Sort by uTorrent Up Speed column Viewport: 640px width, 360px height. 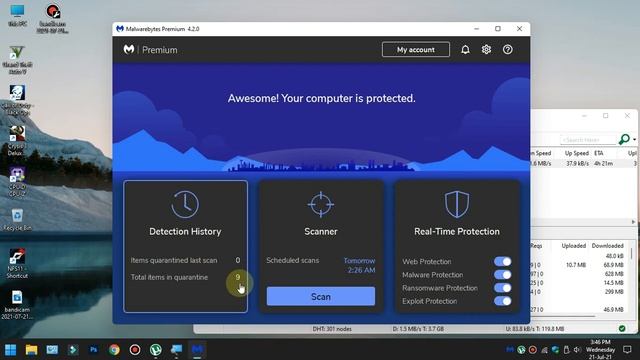pyautogui.click(x=577, y=153)
